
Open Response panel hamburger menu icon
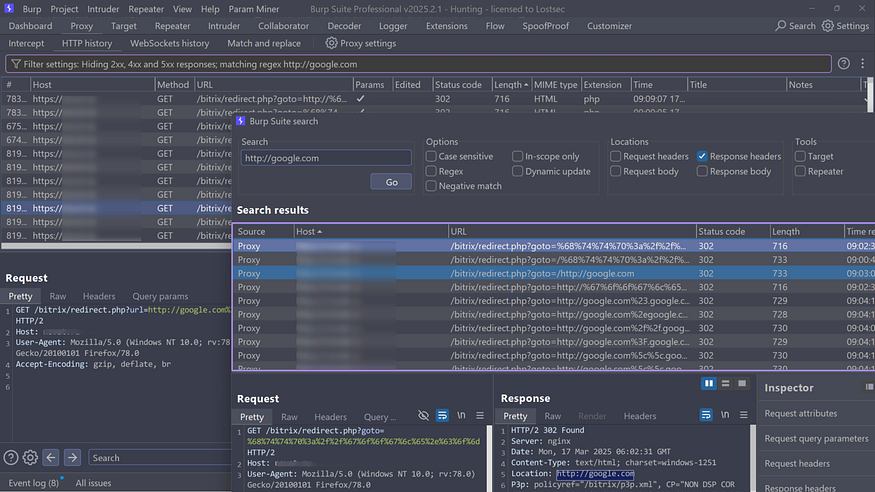click(744, 415)
